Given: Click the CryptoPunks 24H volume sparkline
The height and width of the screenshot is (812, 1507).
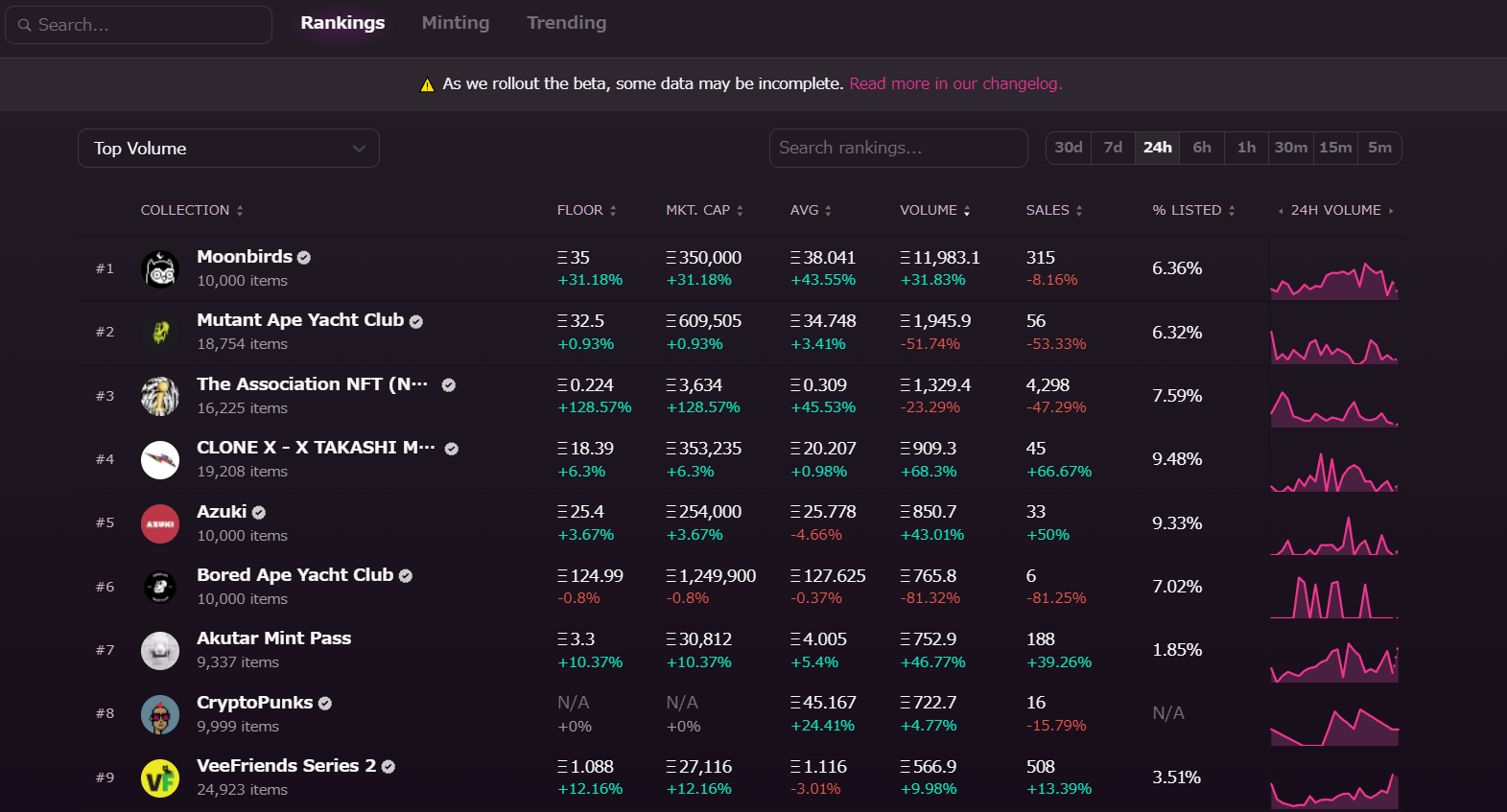Looking at the screenshot, I should click(x=1334, y=725).
